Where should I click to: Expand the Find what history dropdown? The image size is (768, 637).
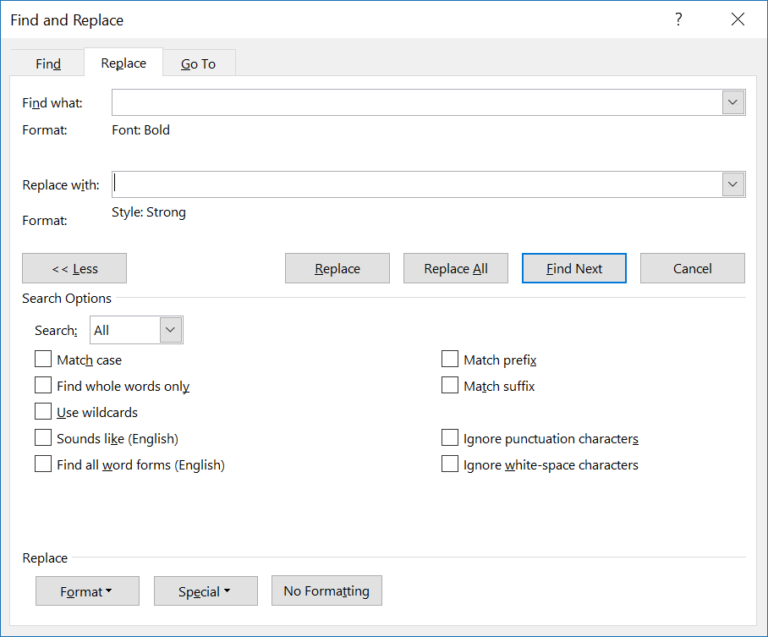[x=733, y=103]
